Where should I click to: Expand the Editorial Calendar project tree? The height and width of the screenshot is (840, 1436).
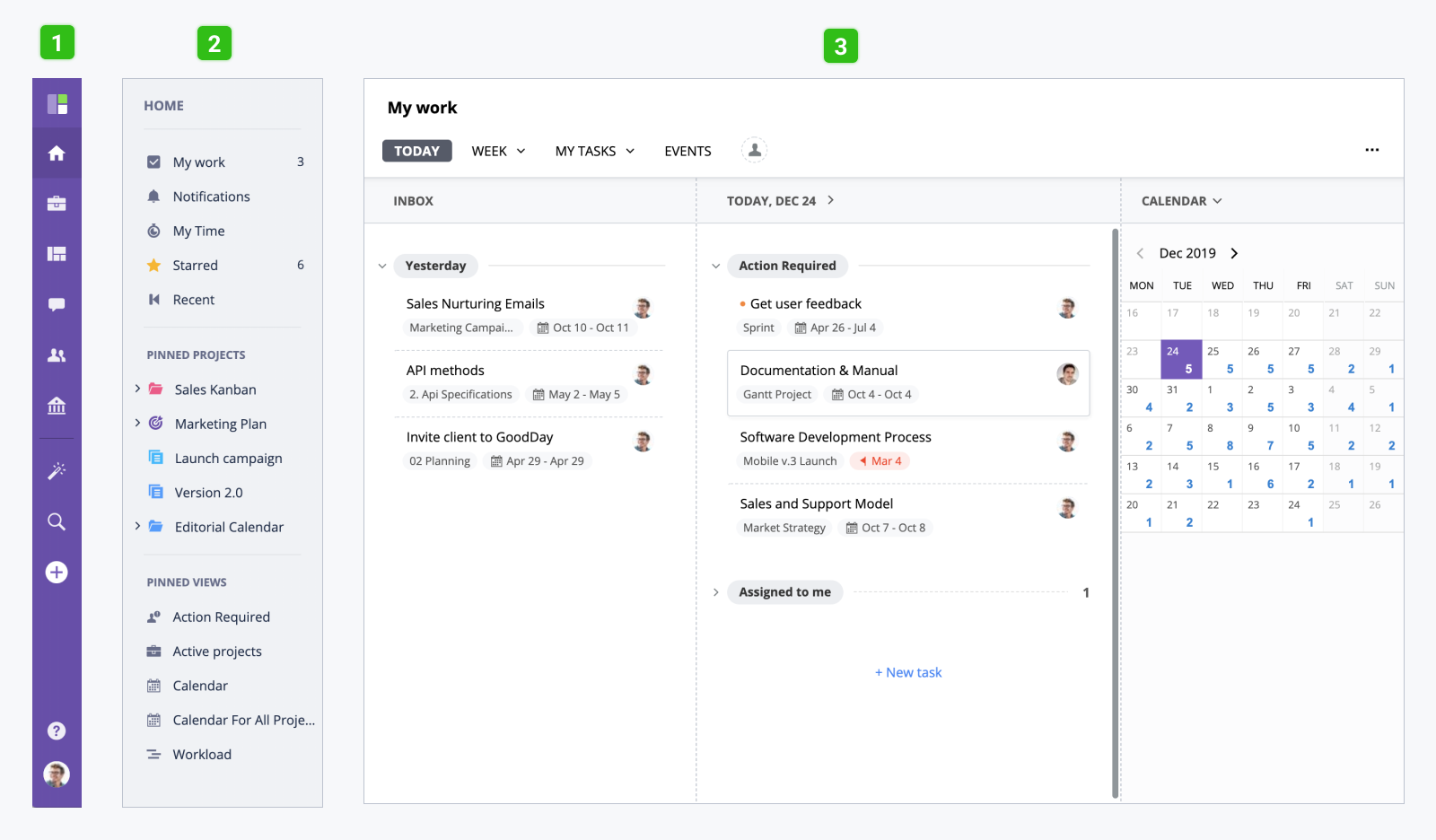pos(137,526)
